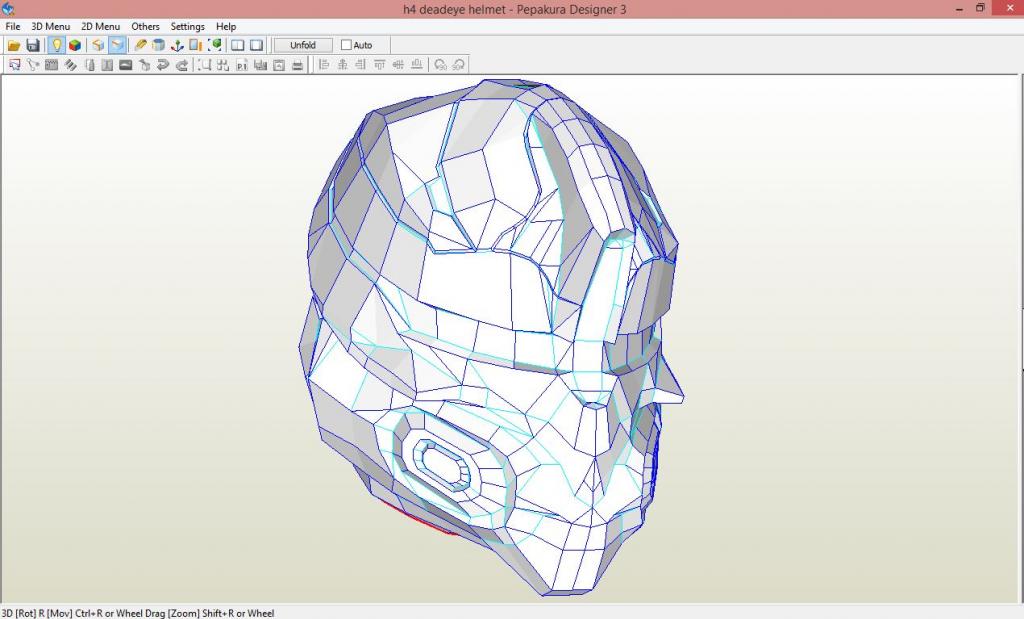Viewport: 1024px width, 619px height.
Task: Select the red arrow select/move tool icon
Action: tap(14, 65)
